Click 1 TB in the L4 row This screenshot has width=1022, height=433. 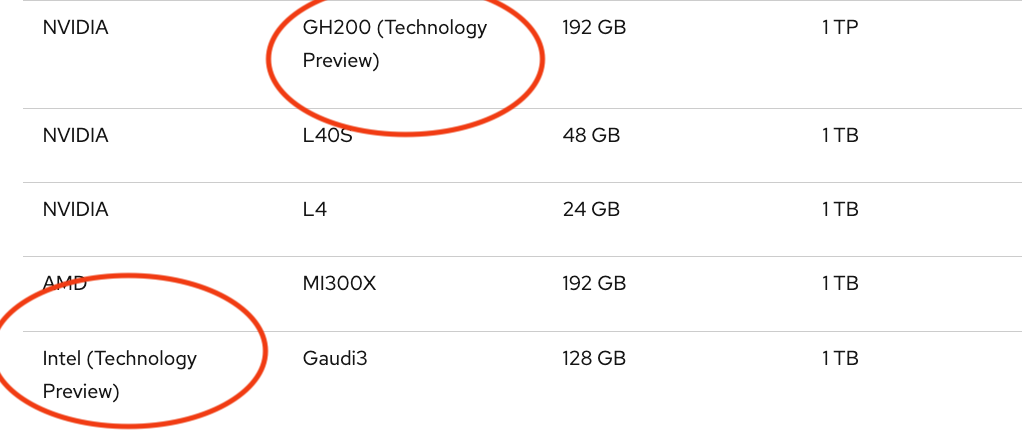(840, 209)
